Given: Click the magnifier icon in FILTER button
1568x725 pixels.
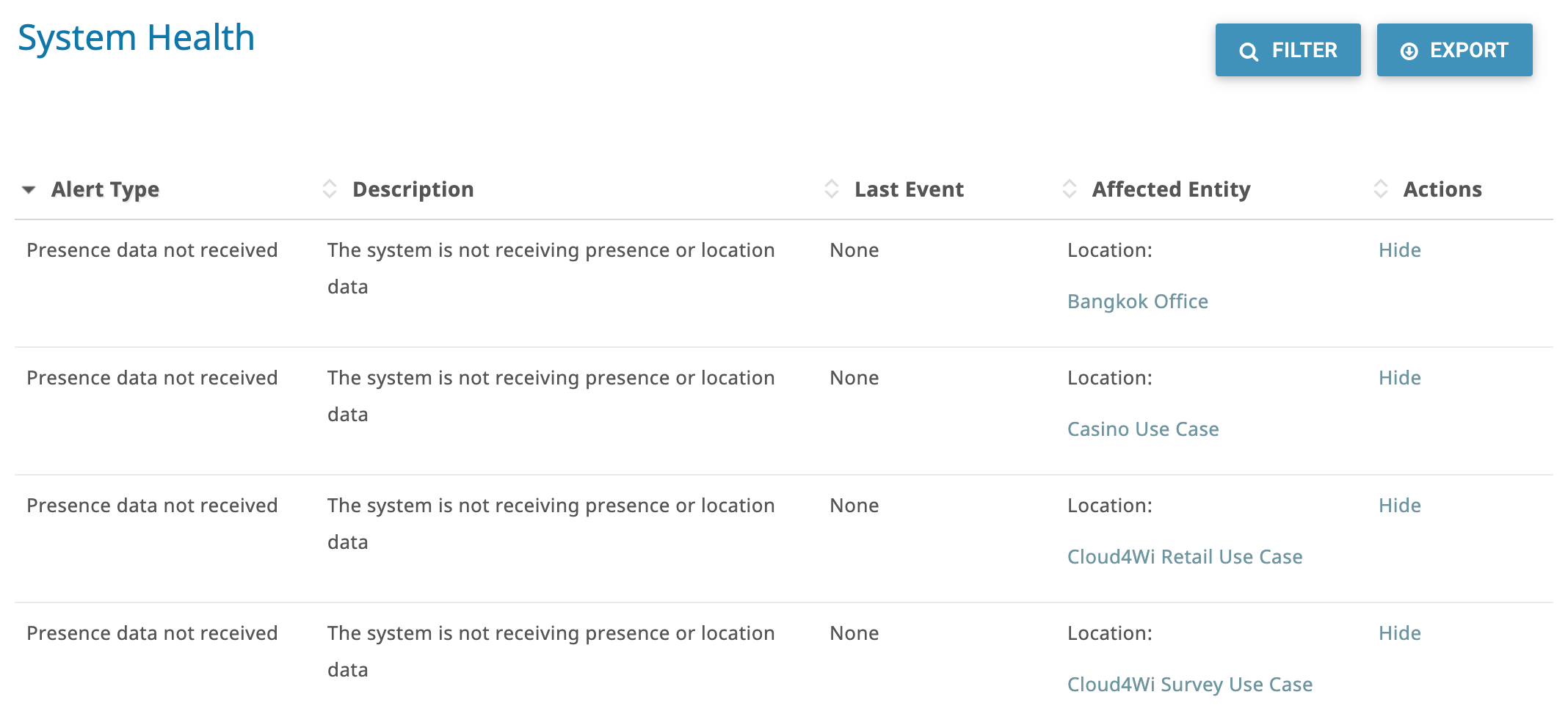Looking at the screenshot, I should [x=1249, y=51].
